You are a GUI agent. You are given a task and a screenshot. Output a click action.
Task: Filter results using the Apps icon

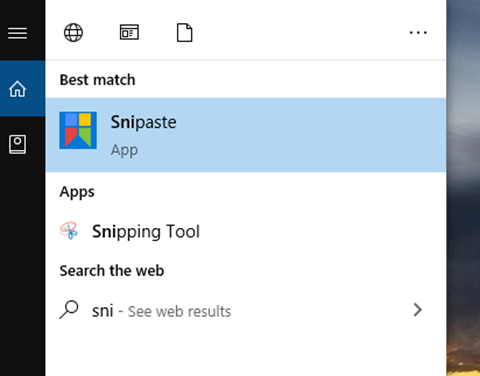pyautogui.click(x=129, y=32)
